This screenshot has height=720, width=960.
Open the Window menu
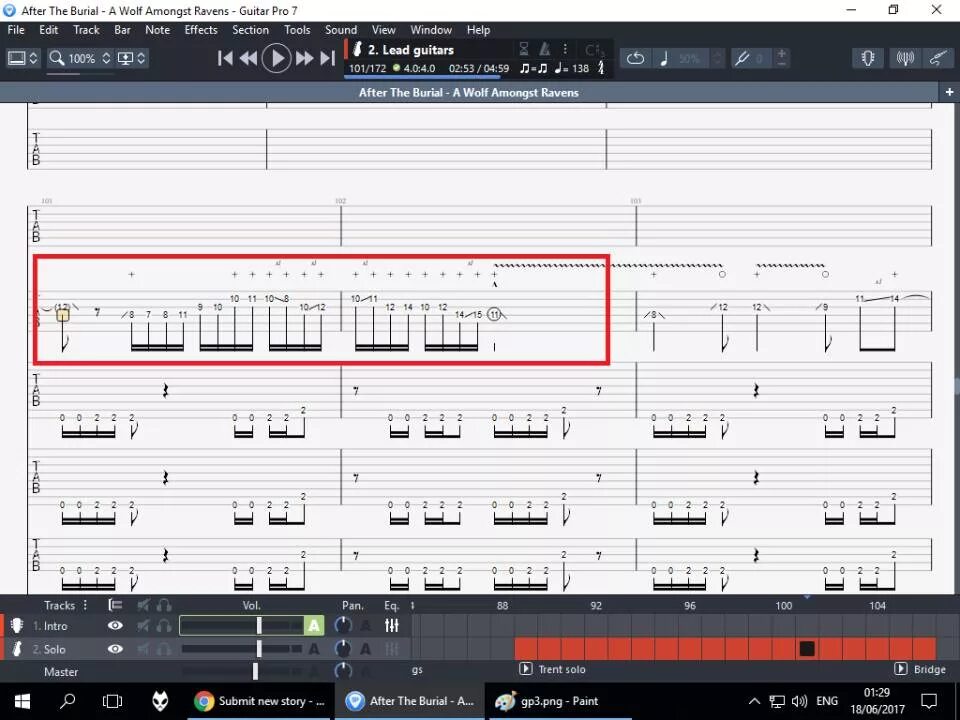(x=431, y=29)
